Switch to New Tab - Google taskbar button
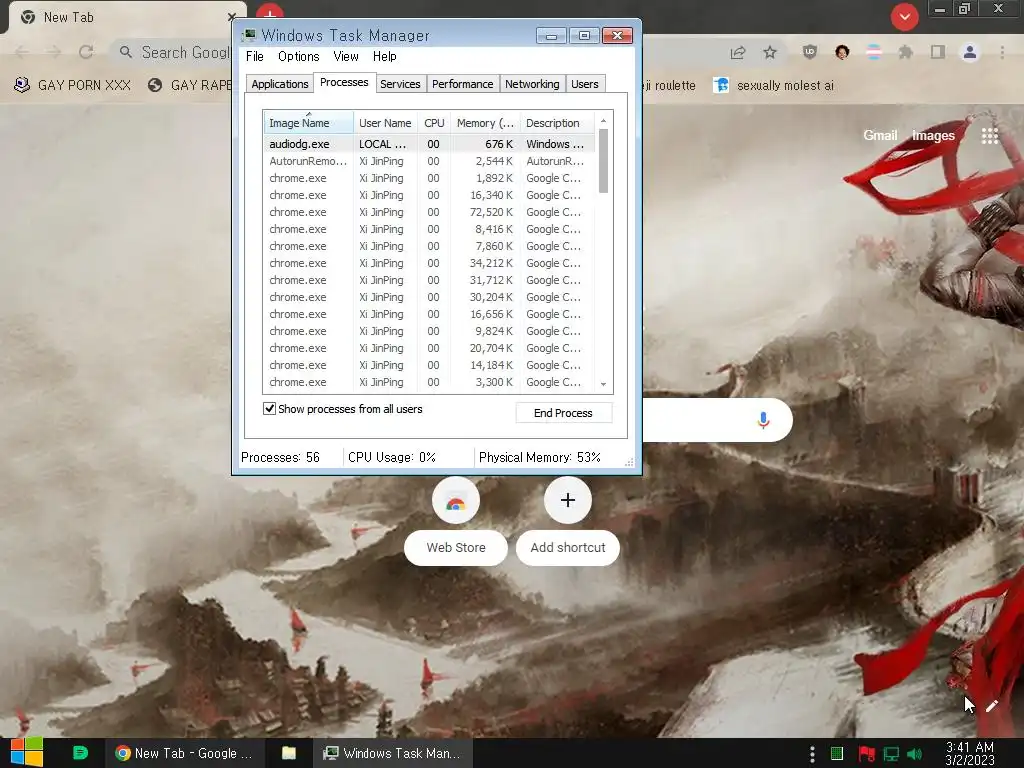This screenshot has height=768, width=1024. click(x=184, y=753)
